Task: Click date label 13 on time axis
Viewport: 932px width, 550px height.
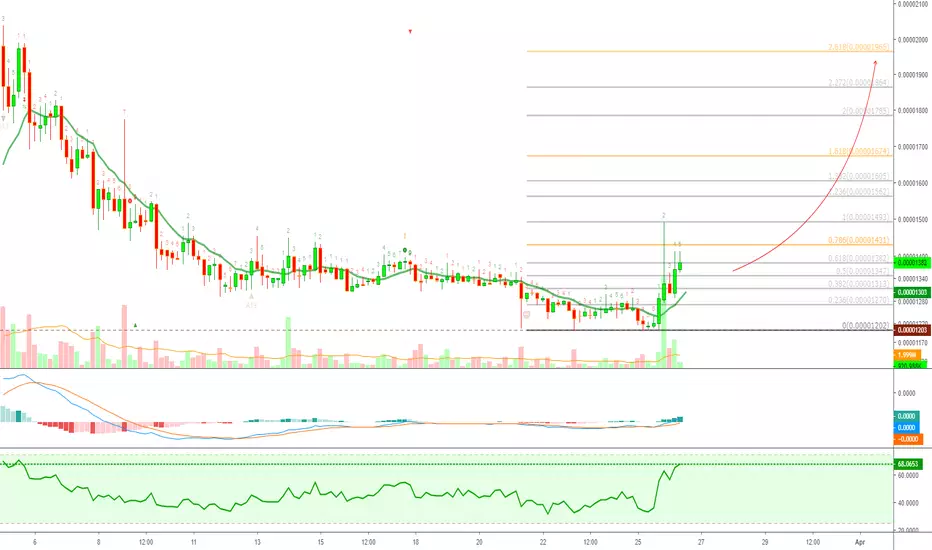Action: (x=257, y=542)
